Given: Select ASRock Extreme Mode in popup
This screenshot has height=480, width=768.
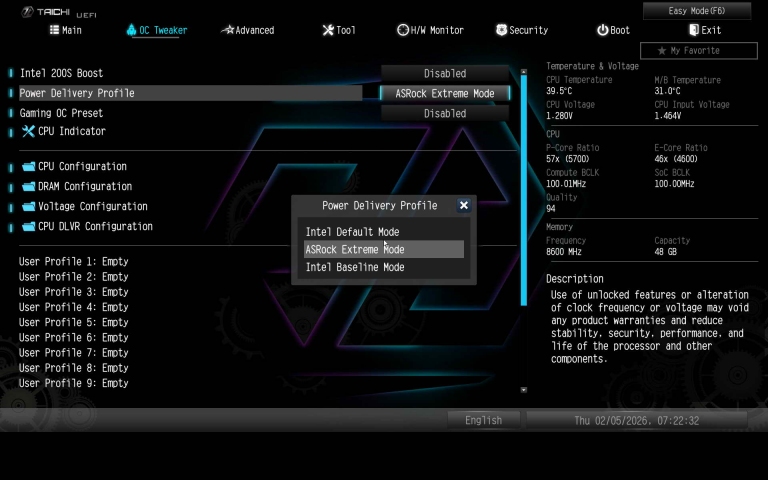Looking at the screenshot, I should coord(355,249).
